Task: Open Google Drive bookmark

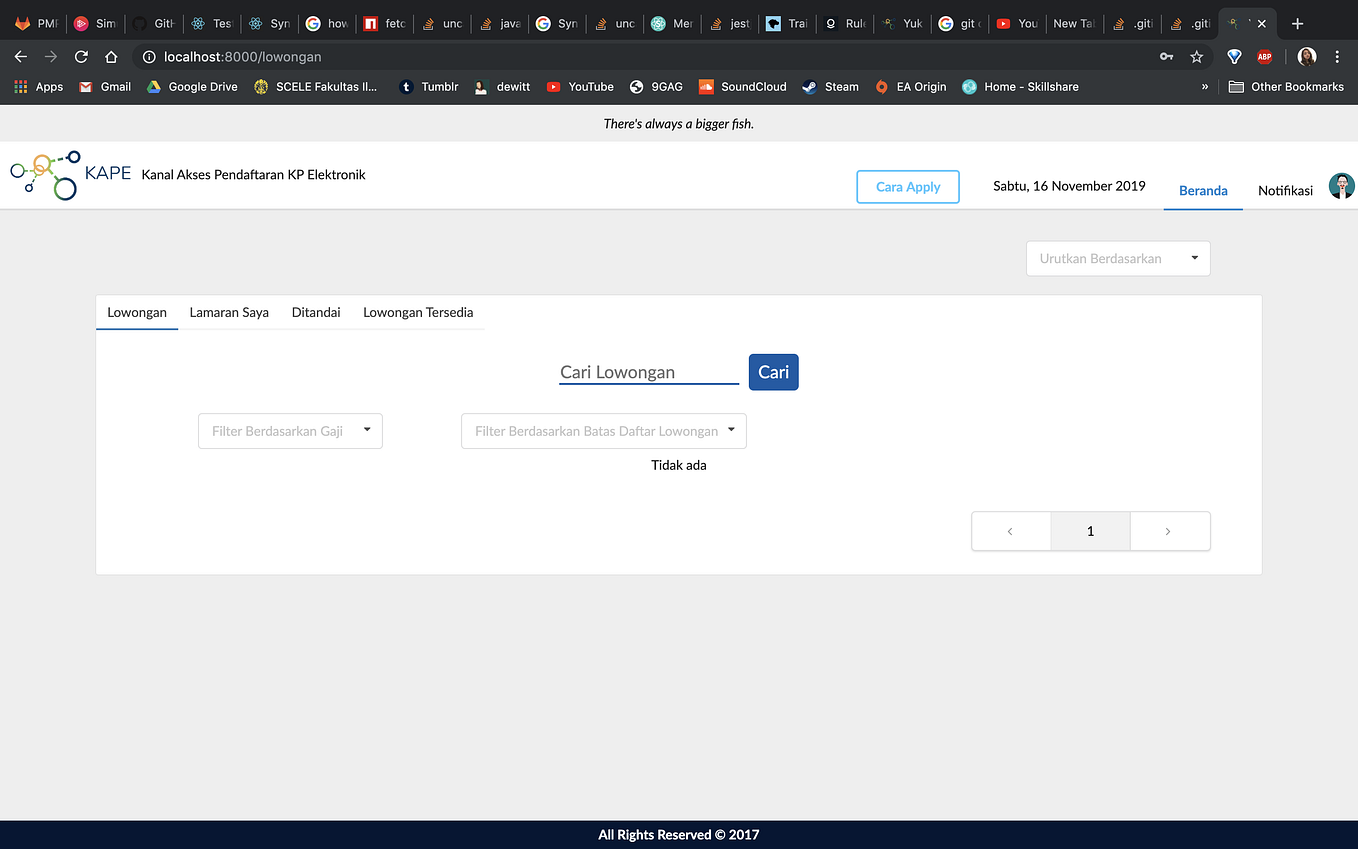Action: click(x=192, y=87)
